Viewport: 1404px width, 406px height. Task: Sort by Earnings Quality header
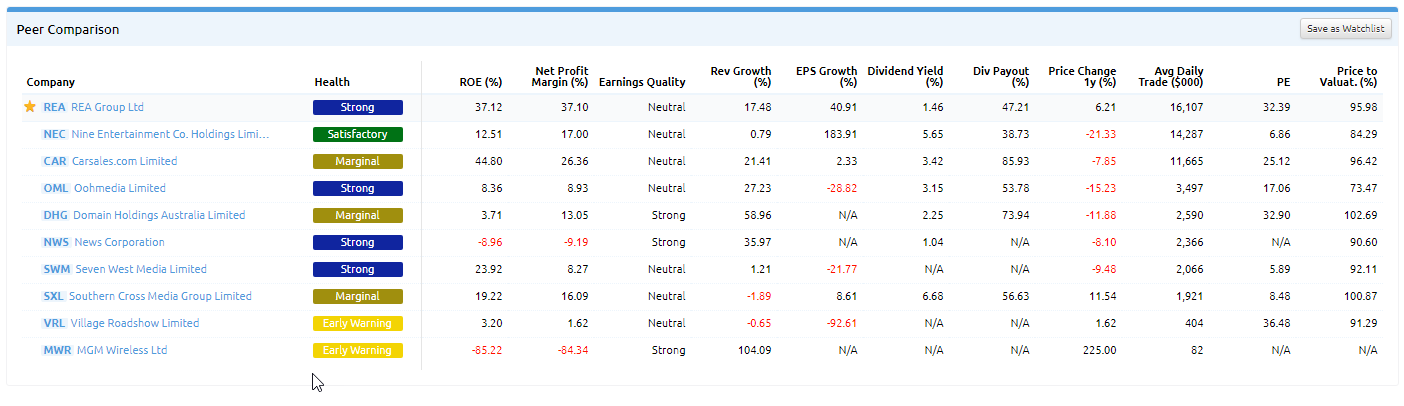642,82
